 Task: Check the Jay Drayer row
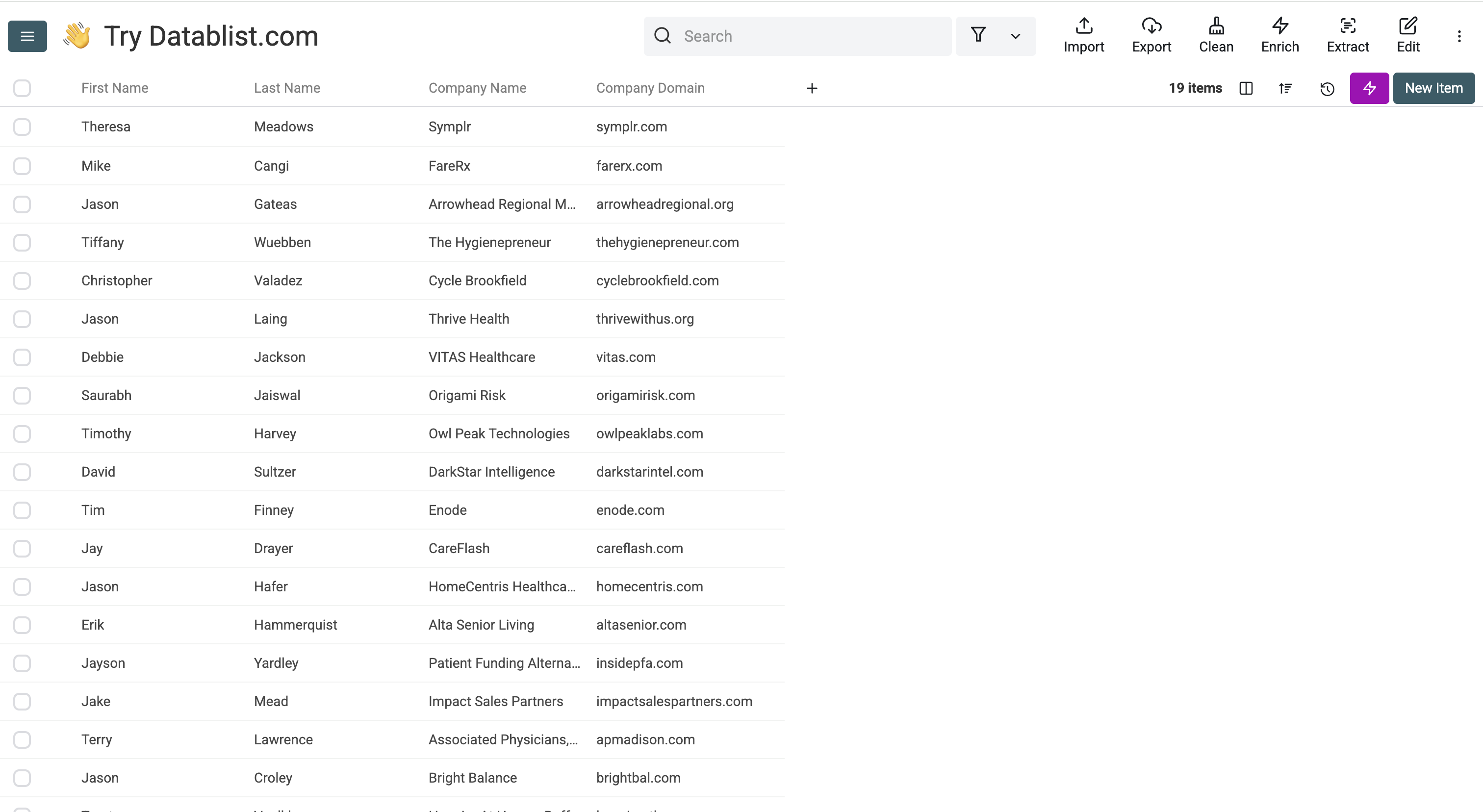click(22, 548)
